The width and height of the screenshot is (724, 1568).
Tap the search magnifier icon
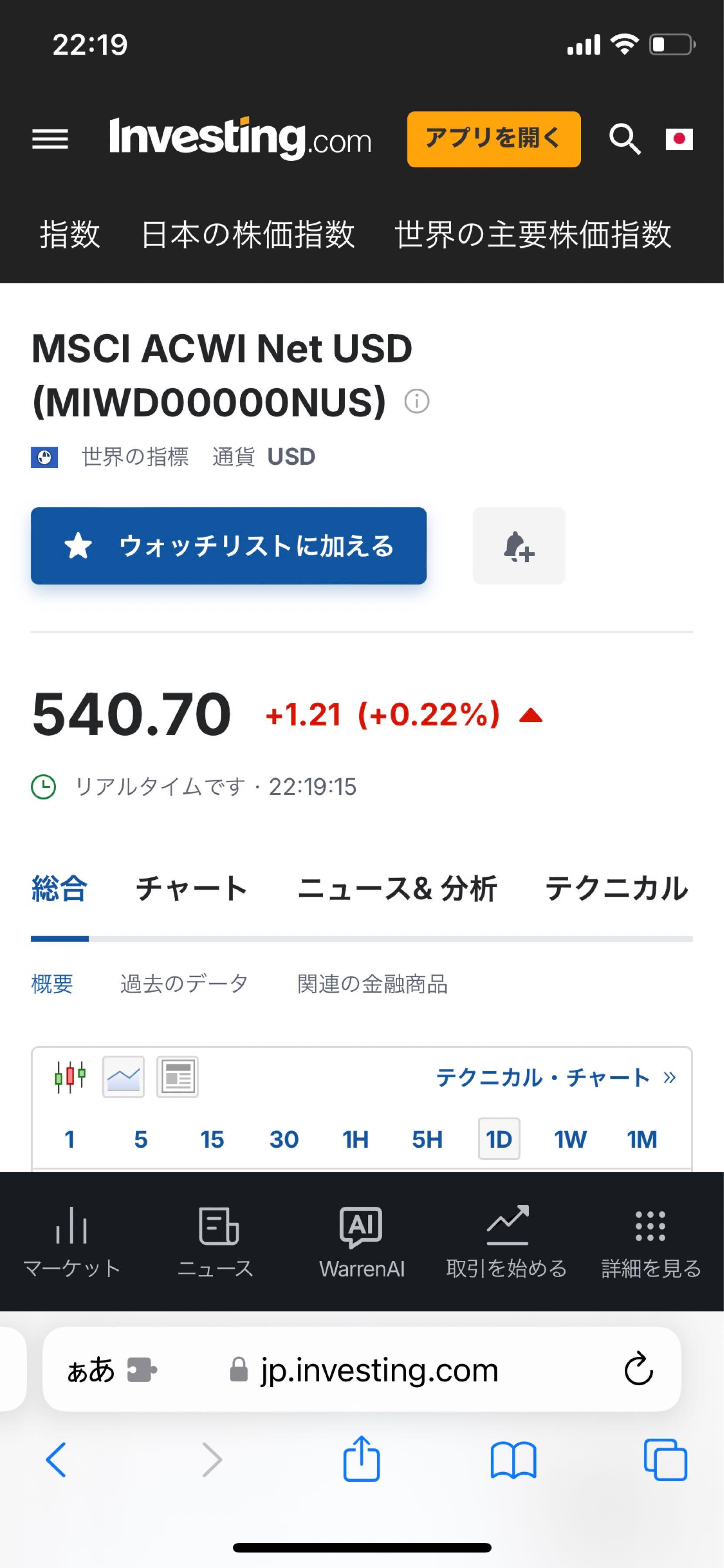[624, 139]
